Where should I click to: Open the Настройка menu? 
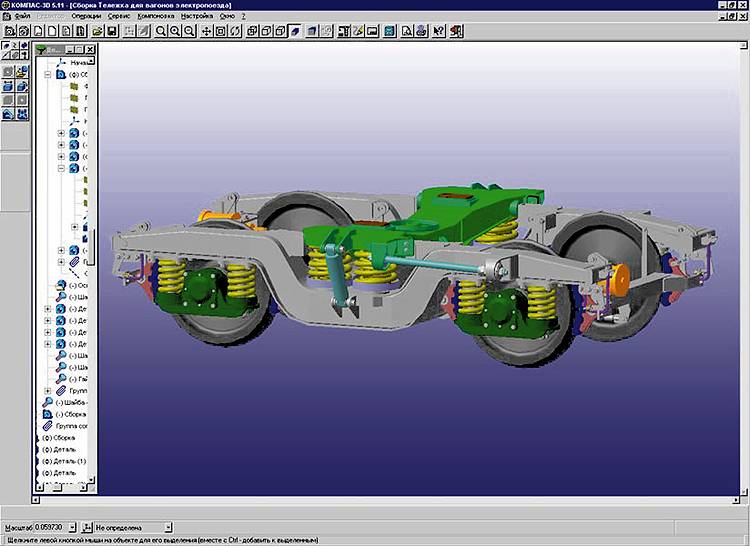click(x=197, y=16)
